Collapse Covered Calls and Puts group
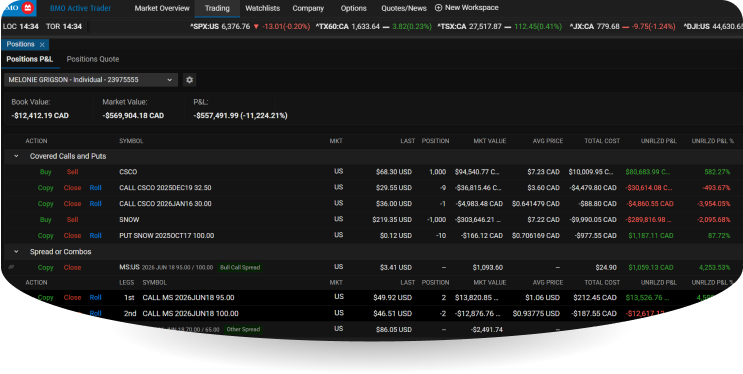Viewport: 743px width, 374px height. tap(17, 156)
